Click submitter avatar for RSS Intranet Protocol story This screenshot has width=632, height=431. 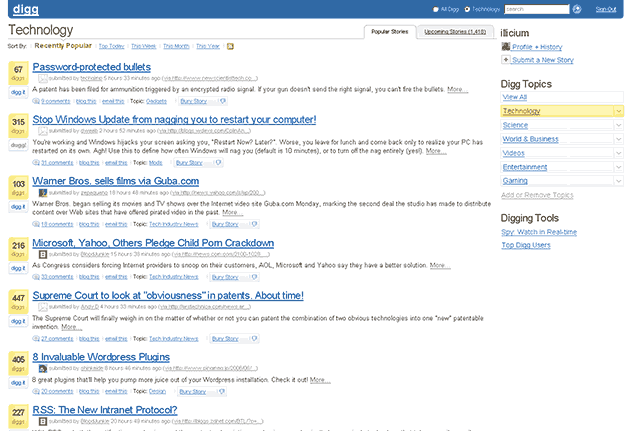point(43,421)
